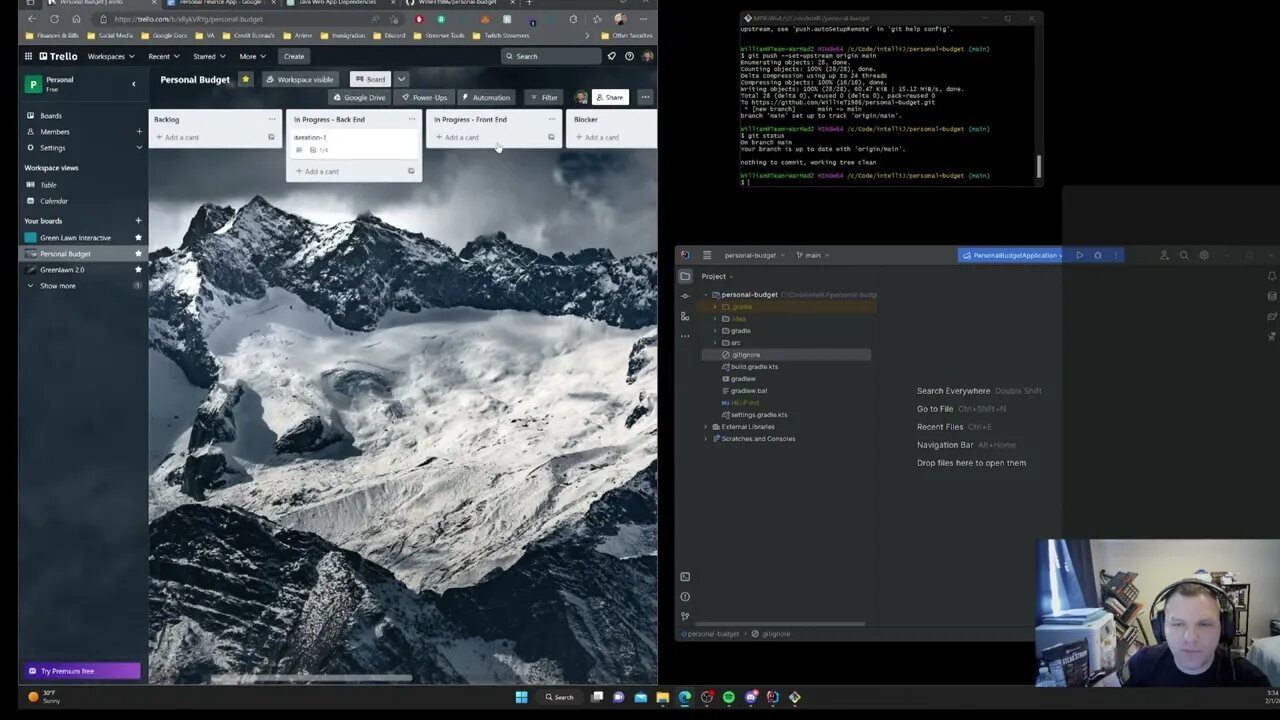Create a board via Your boards plus
The image size is (1280, 720).
pos(138,221)
